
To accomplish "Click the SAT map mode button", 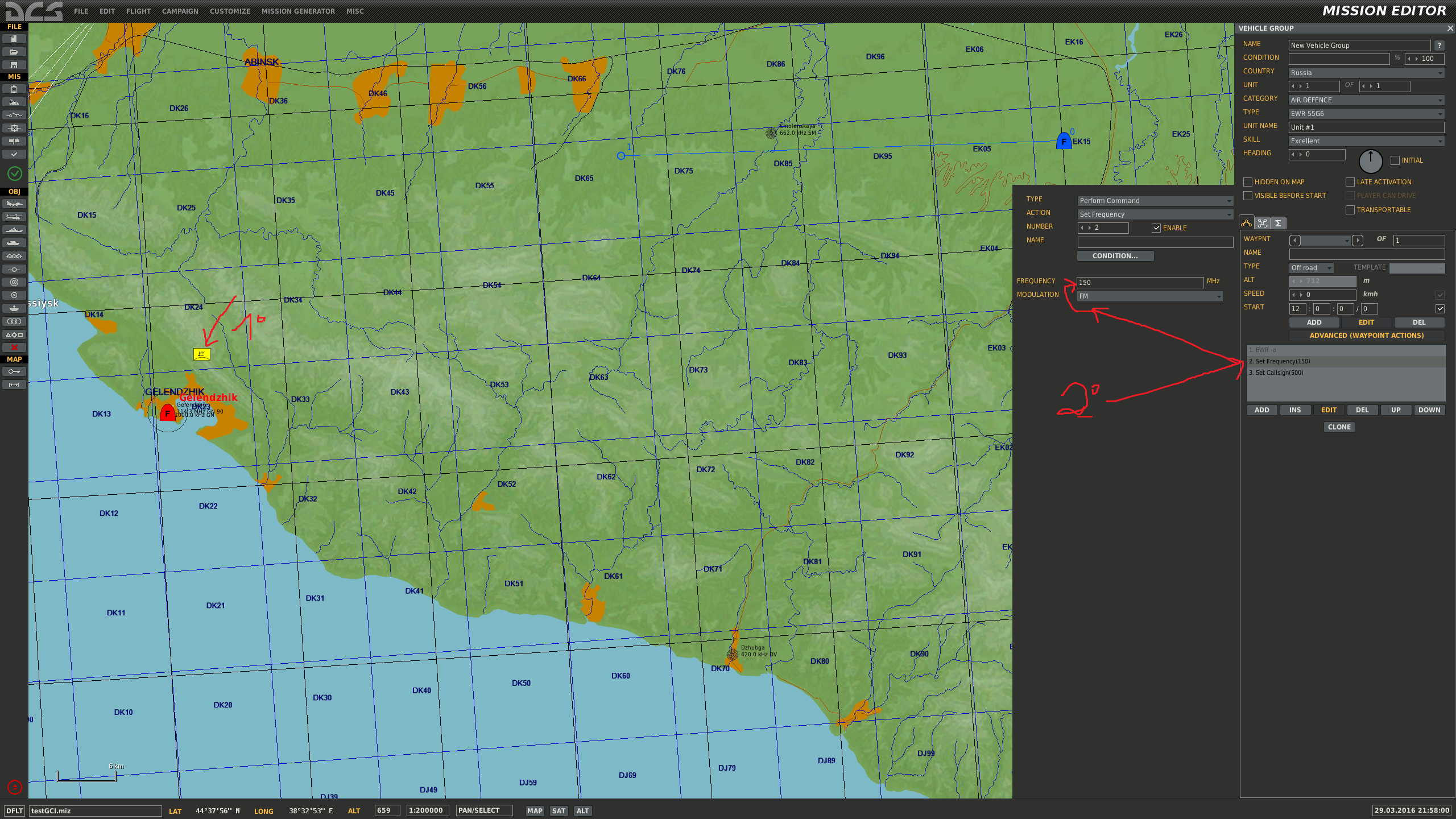I will click(x=559, y=811).
